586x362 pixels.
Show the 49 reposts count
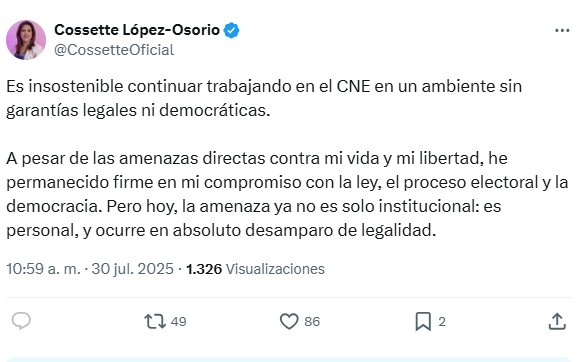click(x=178, y=322)
